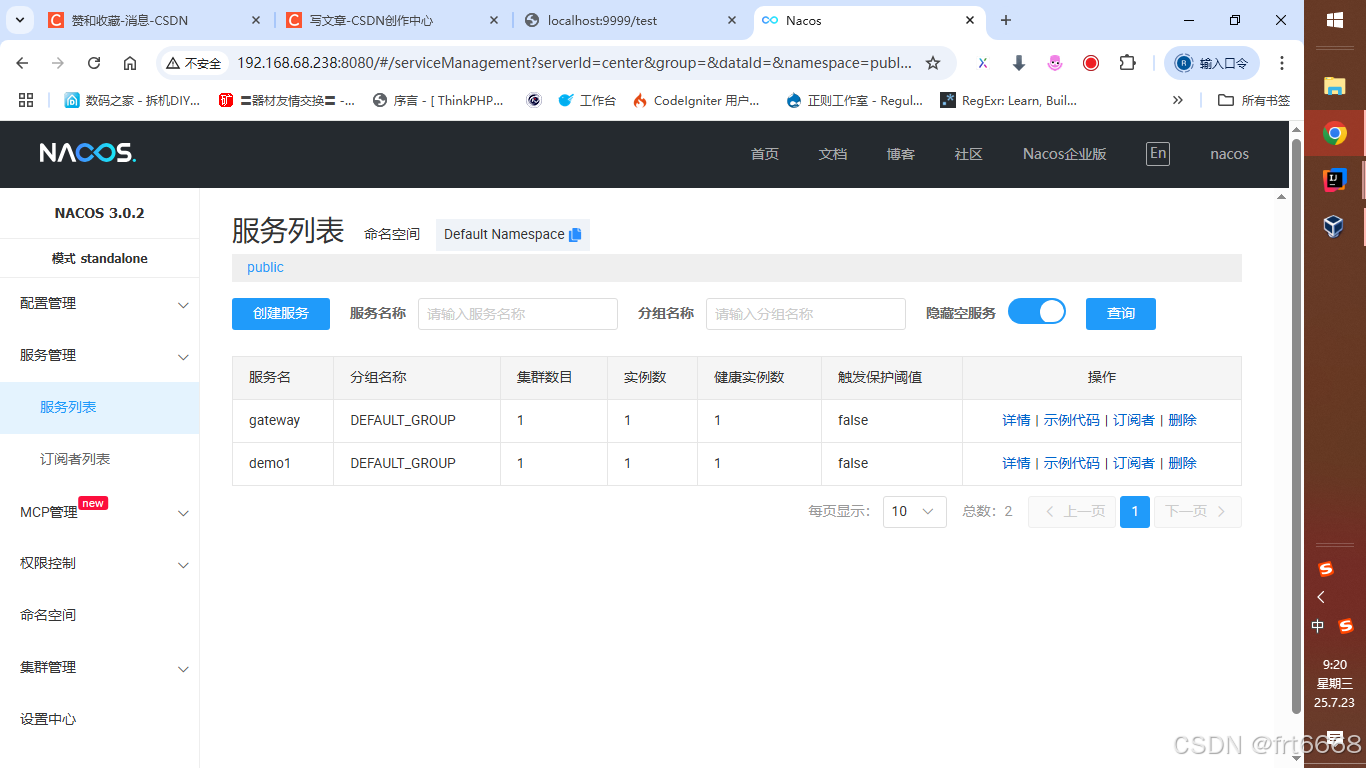Viewport: 1366px width, 768px height.
Task: Open tab search dropdown arrow
Action: coord(19,20)
